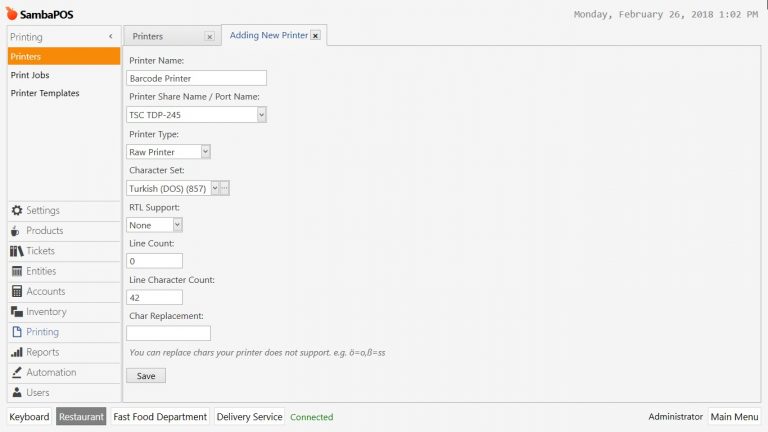Click the Char Replacement input field
The height and width of the screenshot is (432, 768).
[168, 333]
